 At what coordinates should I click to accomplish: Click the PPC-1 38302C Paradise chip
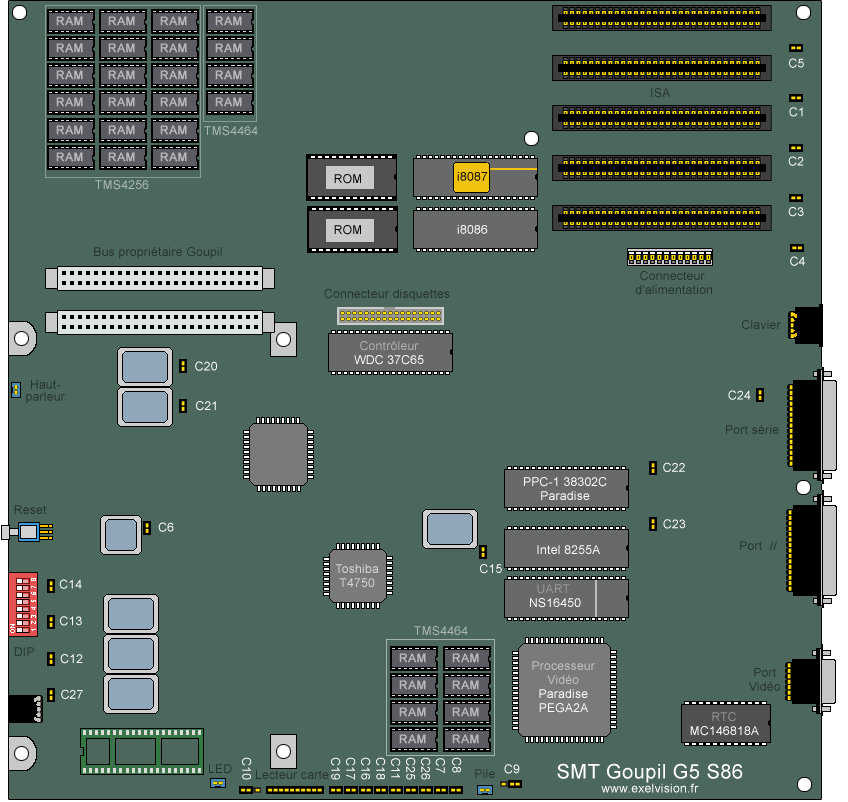(x=566, y=488)
